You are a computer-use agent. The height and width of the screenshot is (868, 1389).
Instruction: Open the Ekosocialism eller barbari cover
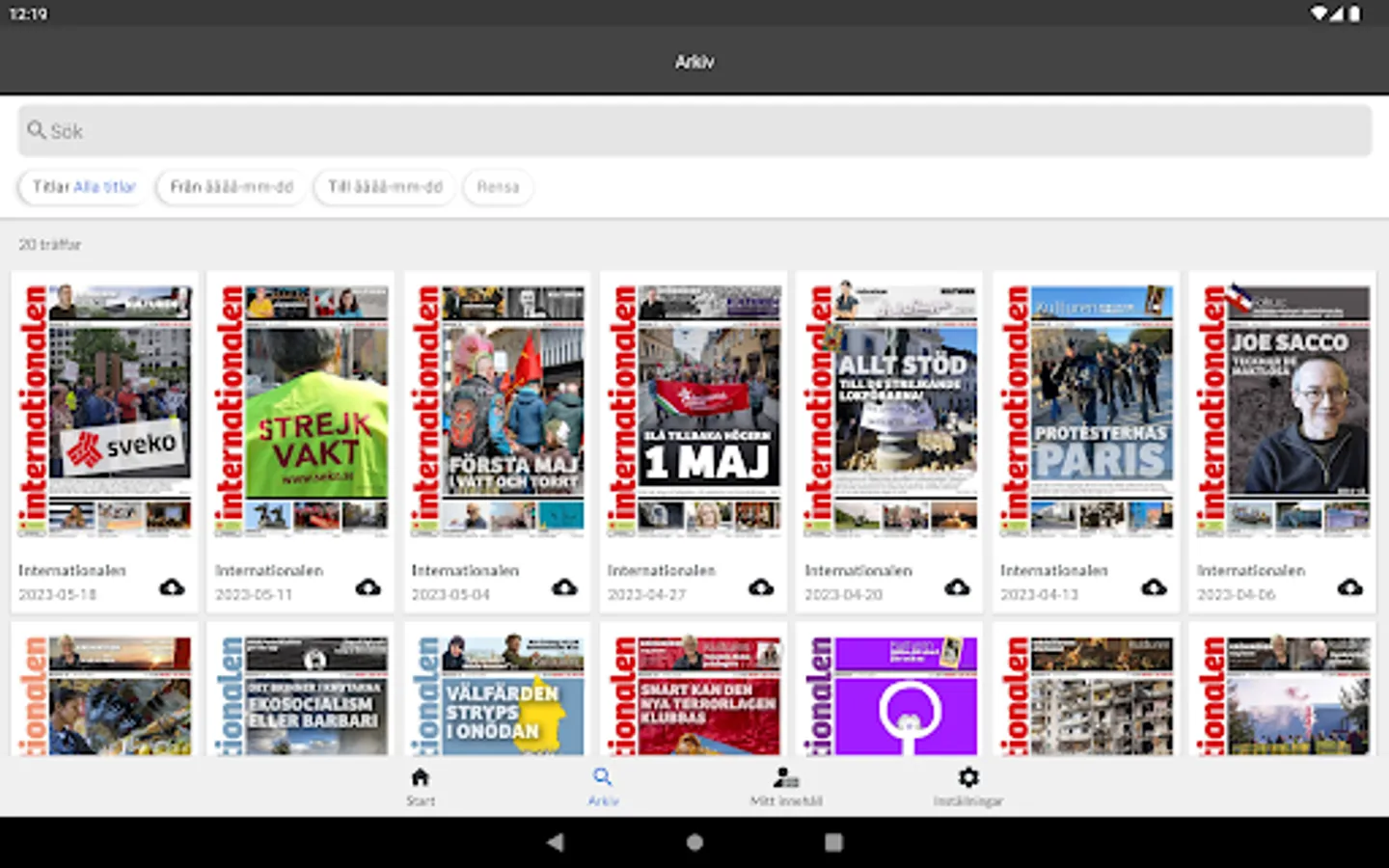tap(302, 694)
